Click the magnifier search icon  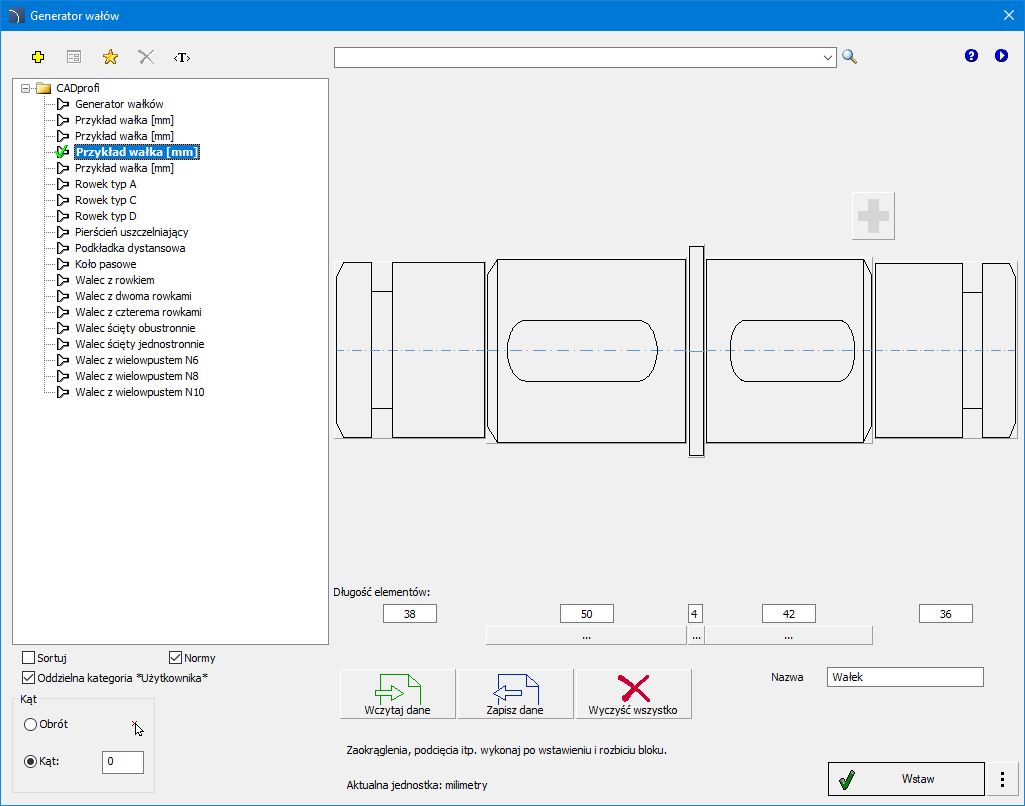(x=849, y=57)
